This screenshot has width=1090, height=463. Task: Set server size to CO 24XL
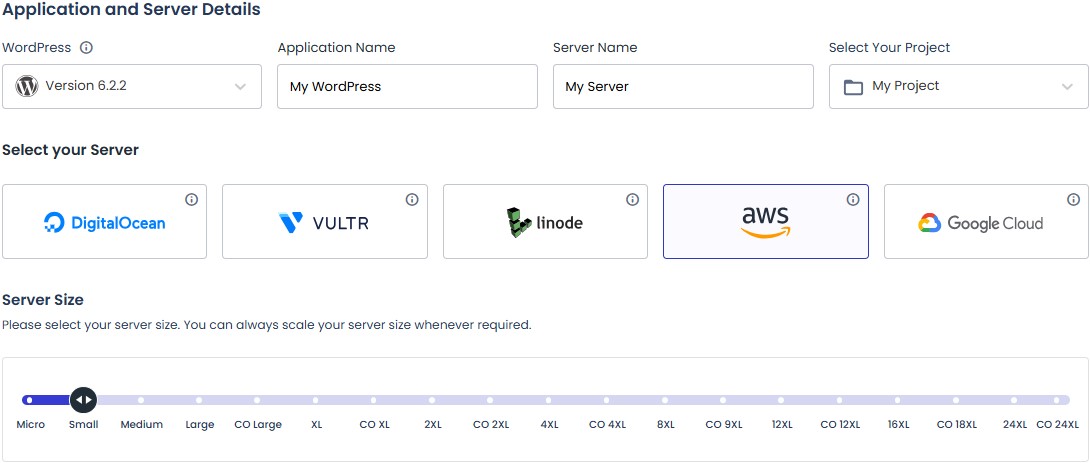[x=1057, y=400]
